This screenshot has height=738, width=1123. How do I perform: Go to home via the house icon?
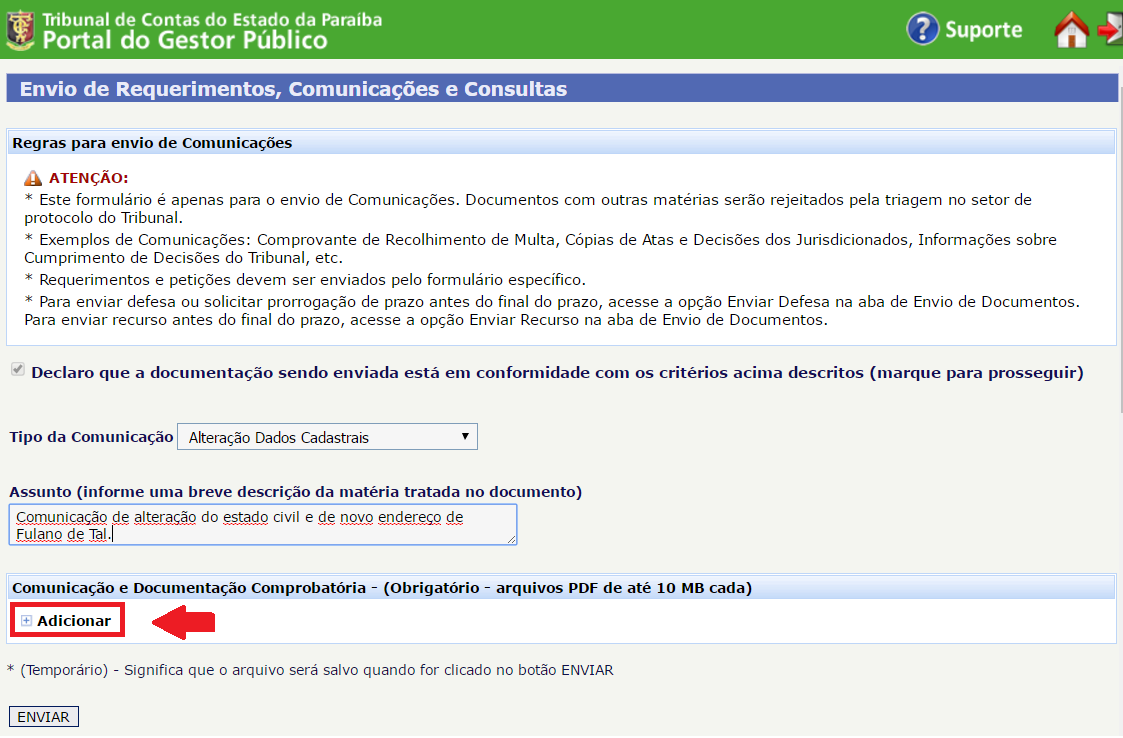point(1071,29)
